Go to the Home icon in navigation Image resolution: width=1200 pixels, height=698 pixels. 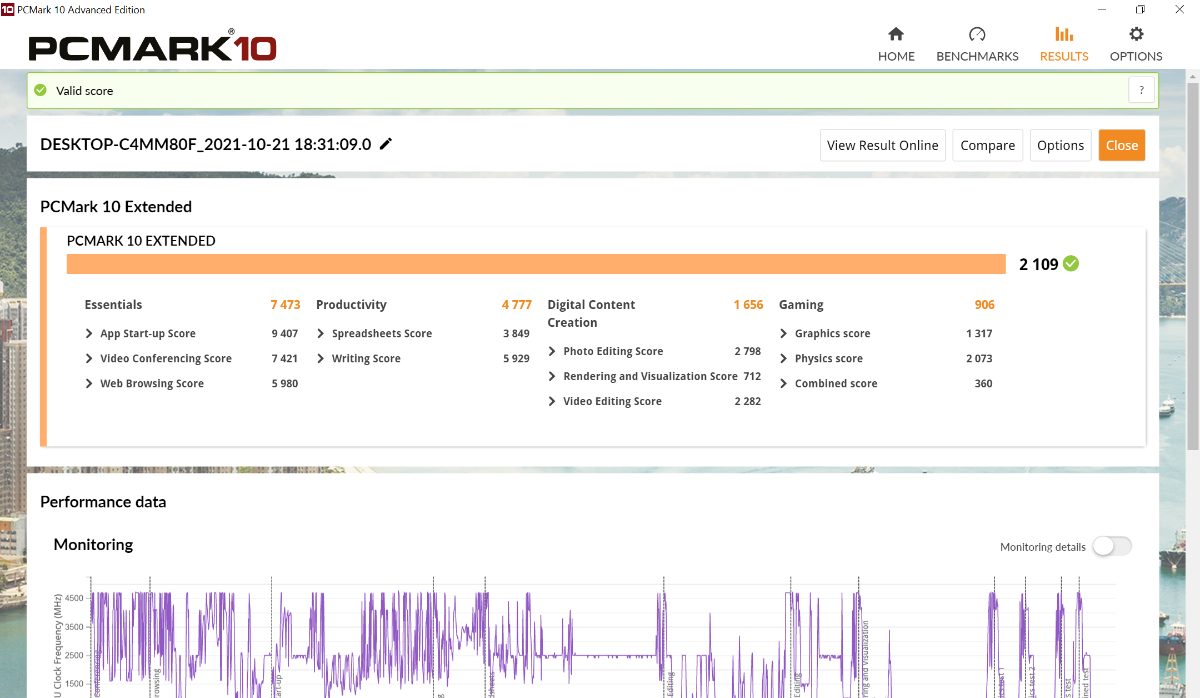coord(896,35)
